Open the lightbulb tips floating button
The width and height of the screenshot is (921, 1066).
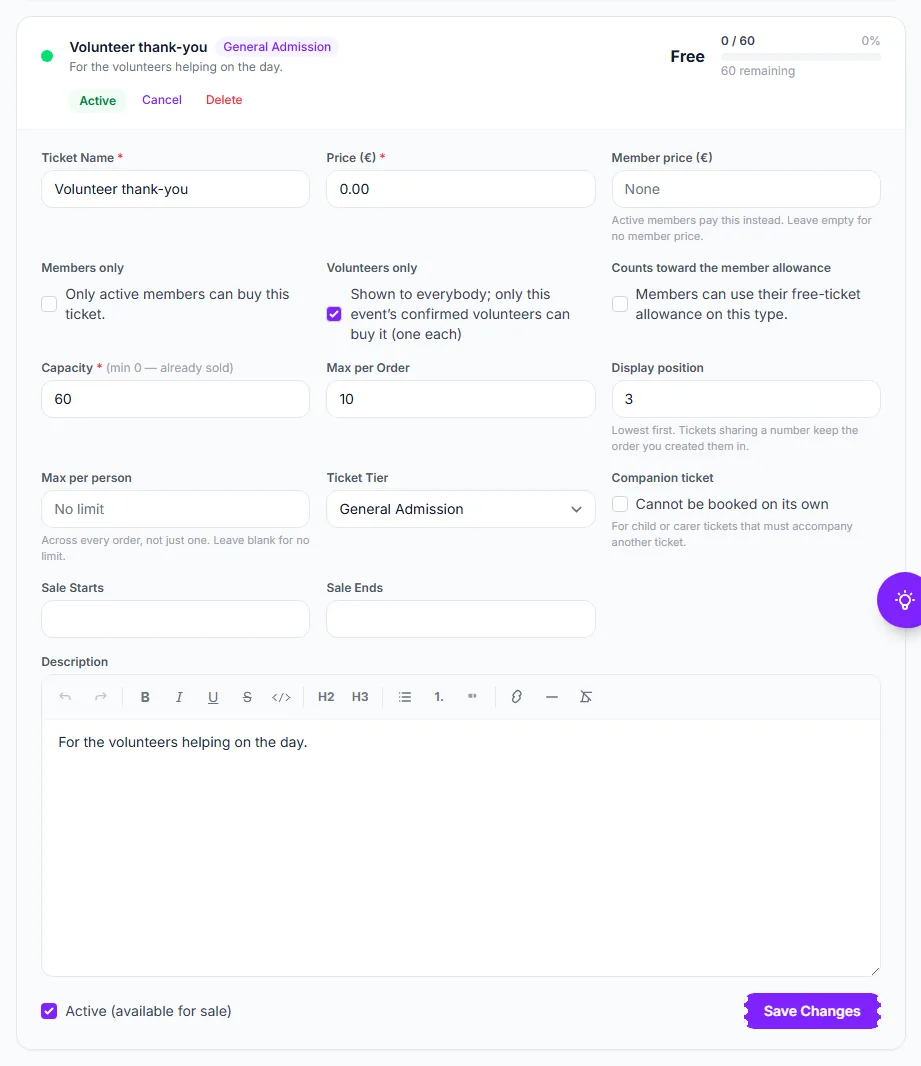tap(901, 600)
